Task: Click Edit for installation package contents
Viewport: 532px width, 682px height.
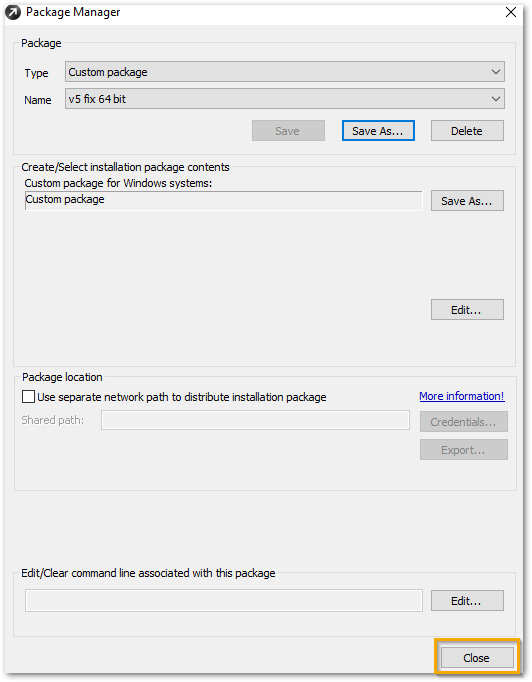Action: [x=467, y=310]
